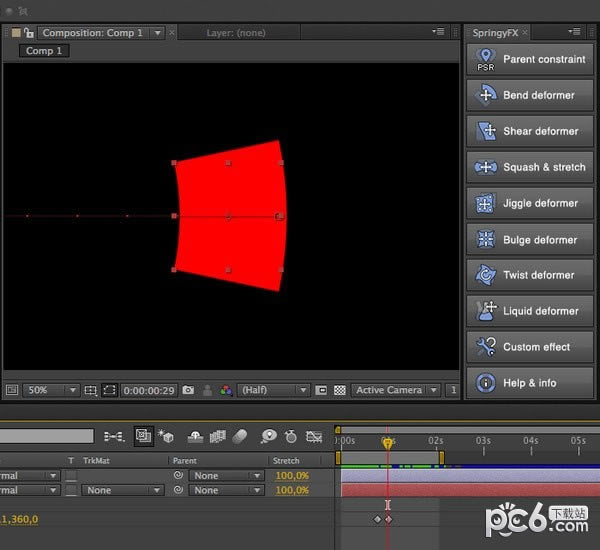
Task: Select the Twist deformer tool
Action: tap(530, 275)
